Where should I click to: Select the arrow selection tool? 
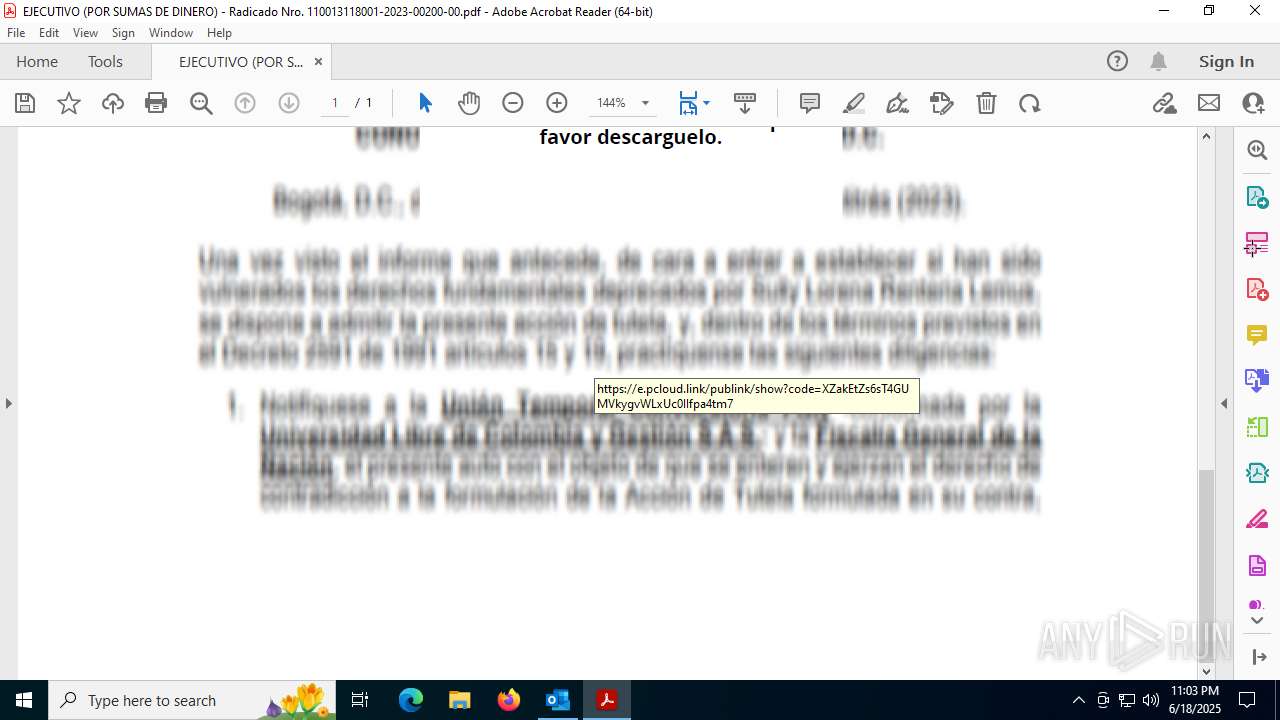[425, 103]
